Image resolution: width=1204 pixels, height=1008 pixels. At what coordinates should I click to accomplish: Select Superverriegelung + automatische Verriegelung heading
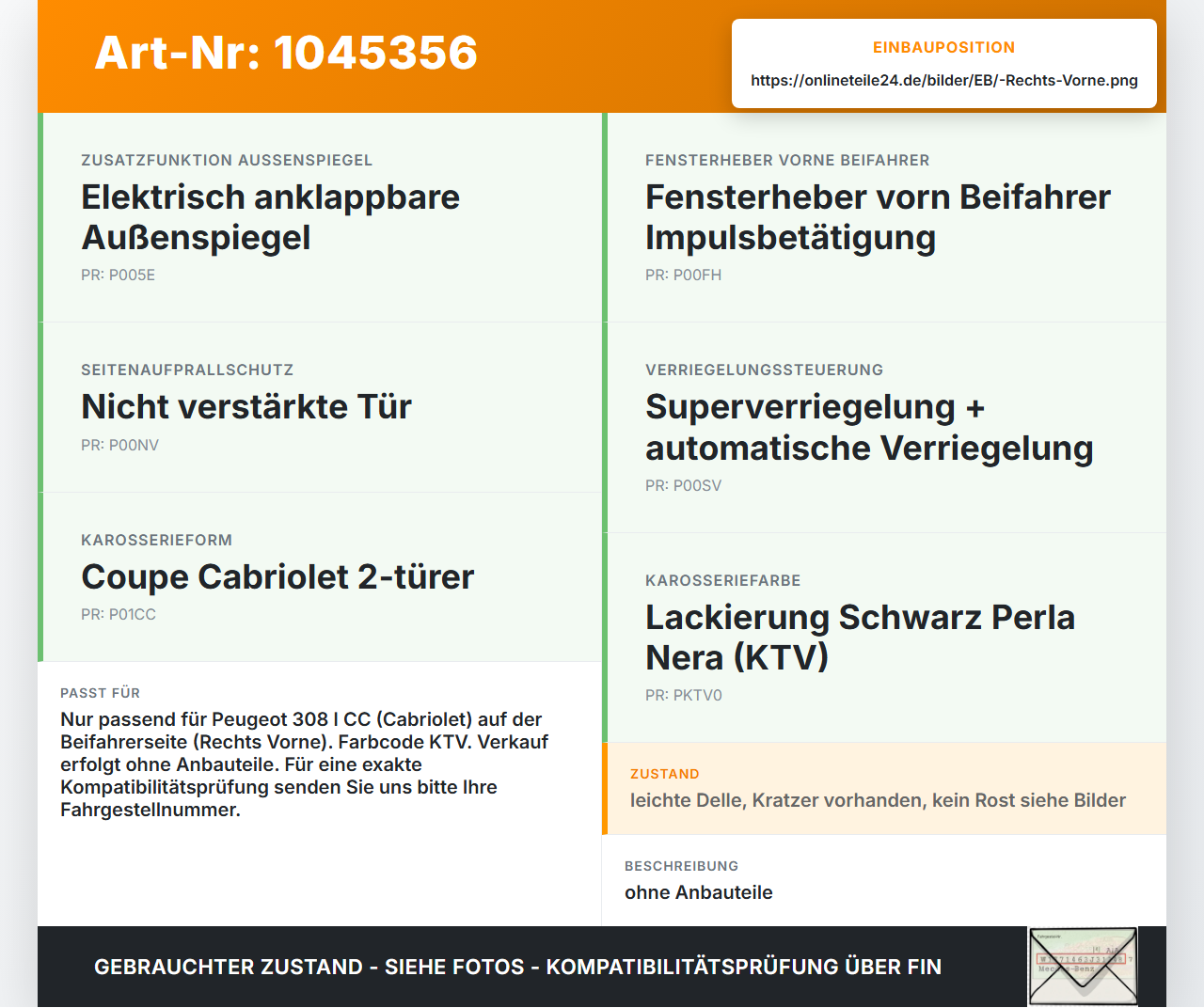(x=870, y=427)
